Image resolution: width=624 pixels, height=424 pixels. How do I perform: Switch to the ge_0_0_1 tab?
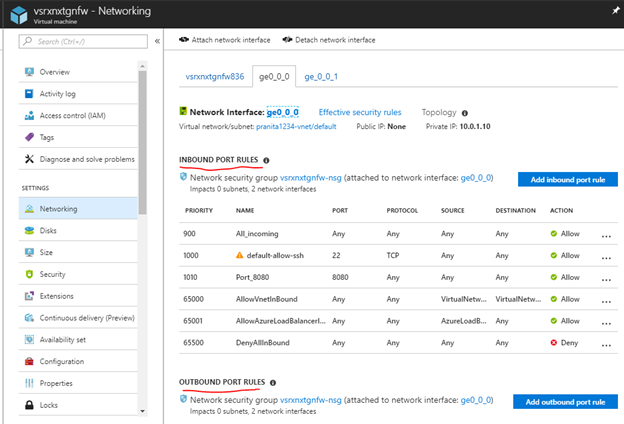coord(321,76)
